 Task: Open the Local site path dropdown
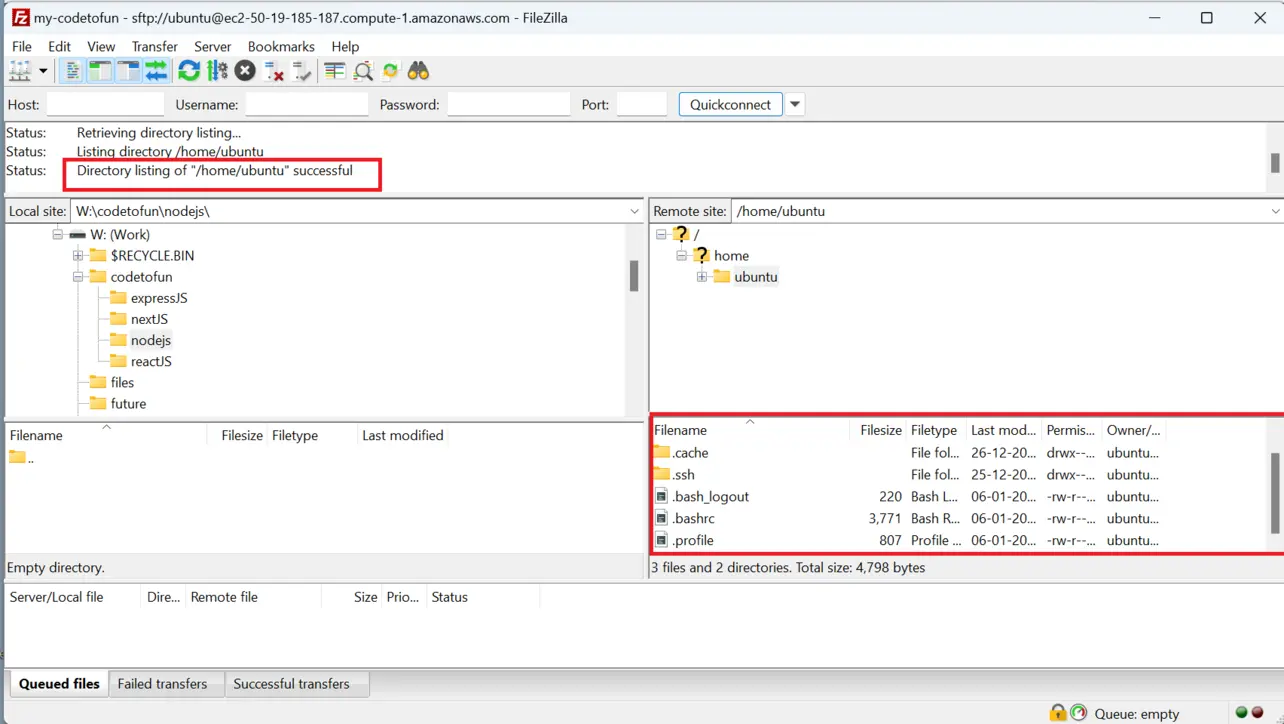point(634,211)
